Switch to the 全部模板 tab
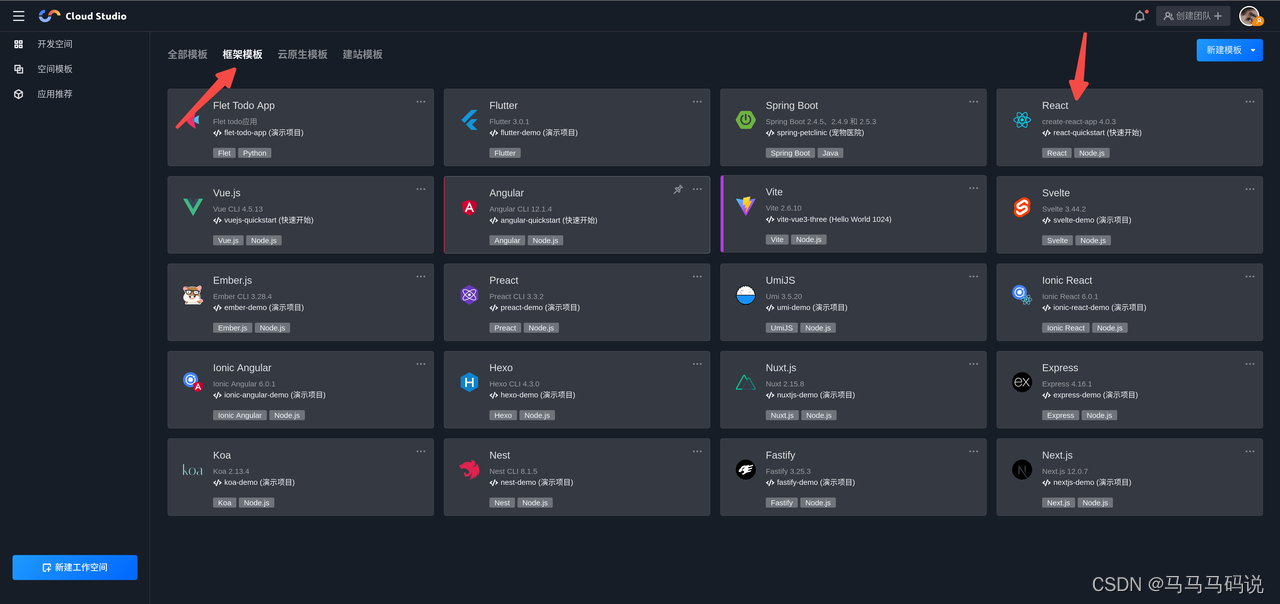Image resolution: width=1280 pixels, height=604 pixels. (187, 54)
